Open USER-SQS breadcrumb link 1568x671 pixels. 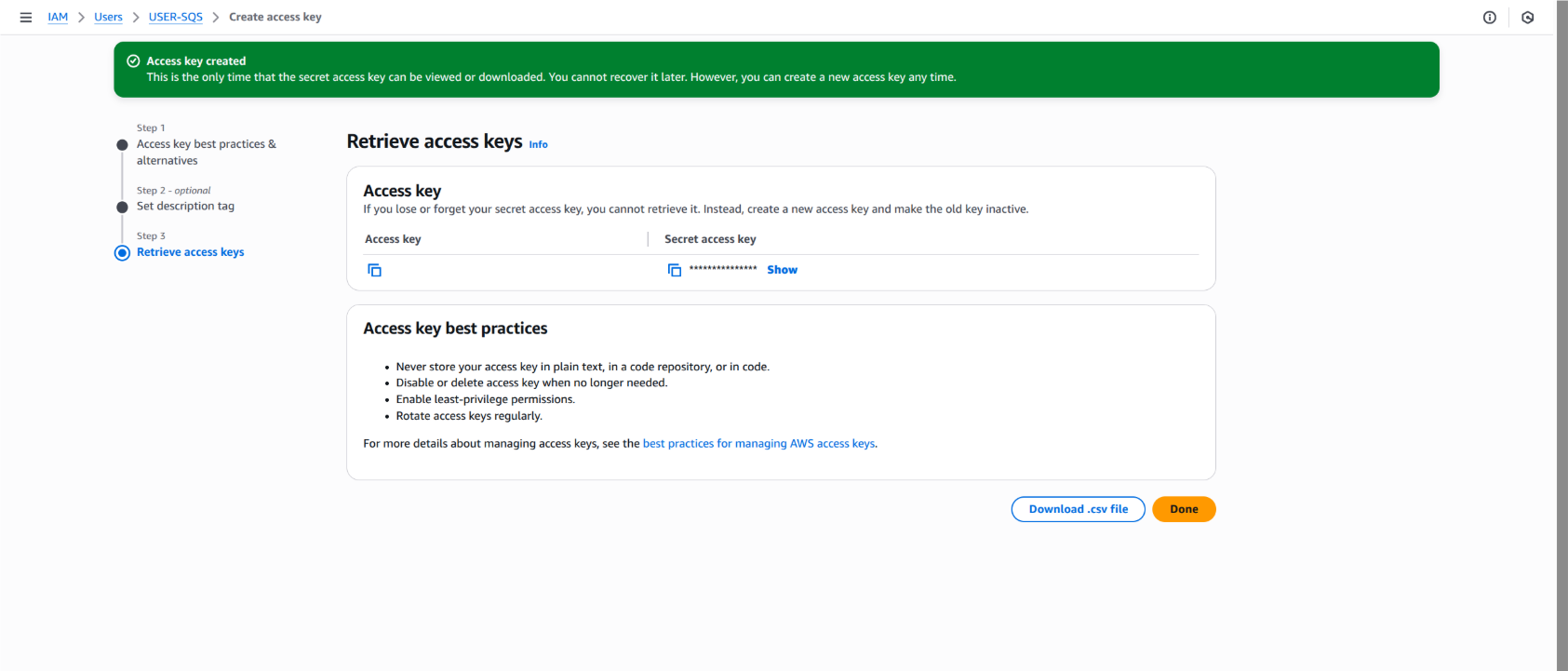click(x=176, y=17)
